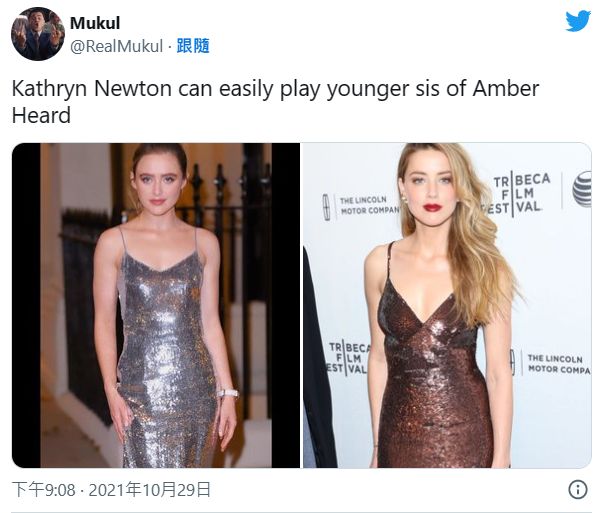Click the partial Tribeca logo near dark suit
The width and height of the screenshot is (607, 513).
pos(346,358)
